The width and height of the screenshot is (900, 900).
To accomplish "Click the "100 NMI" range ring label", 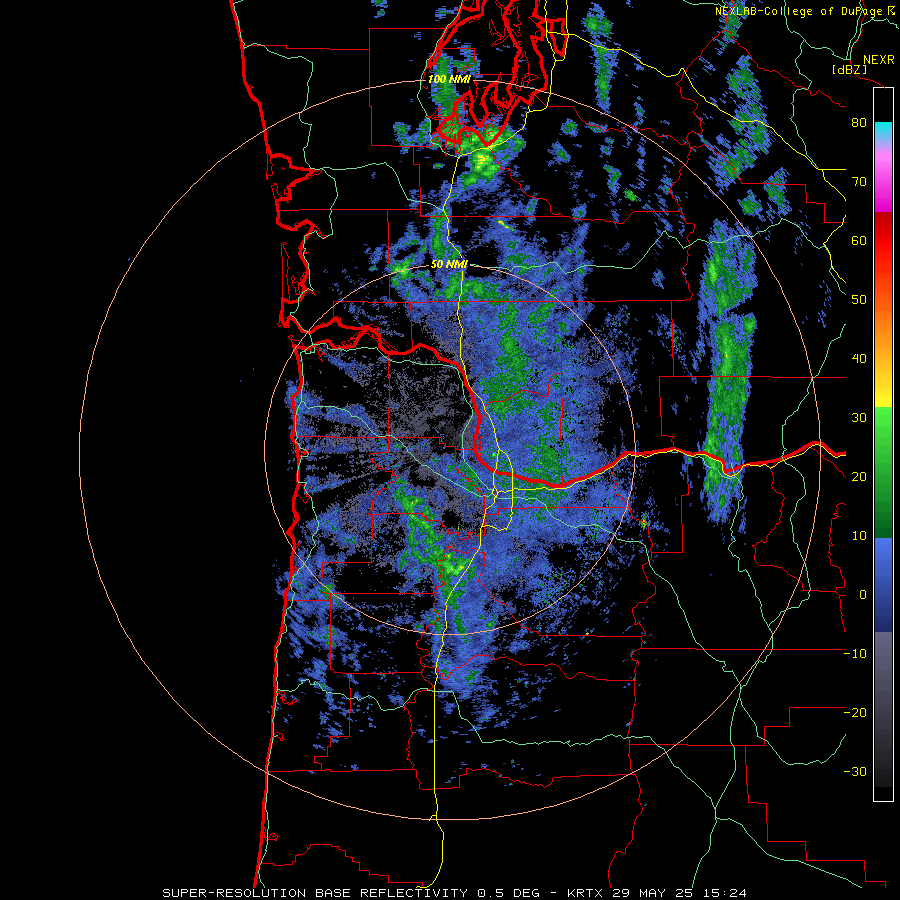I will point(449,79).
